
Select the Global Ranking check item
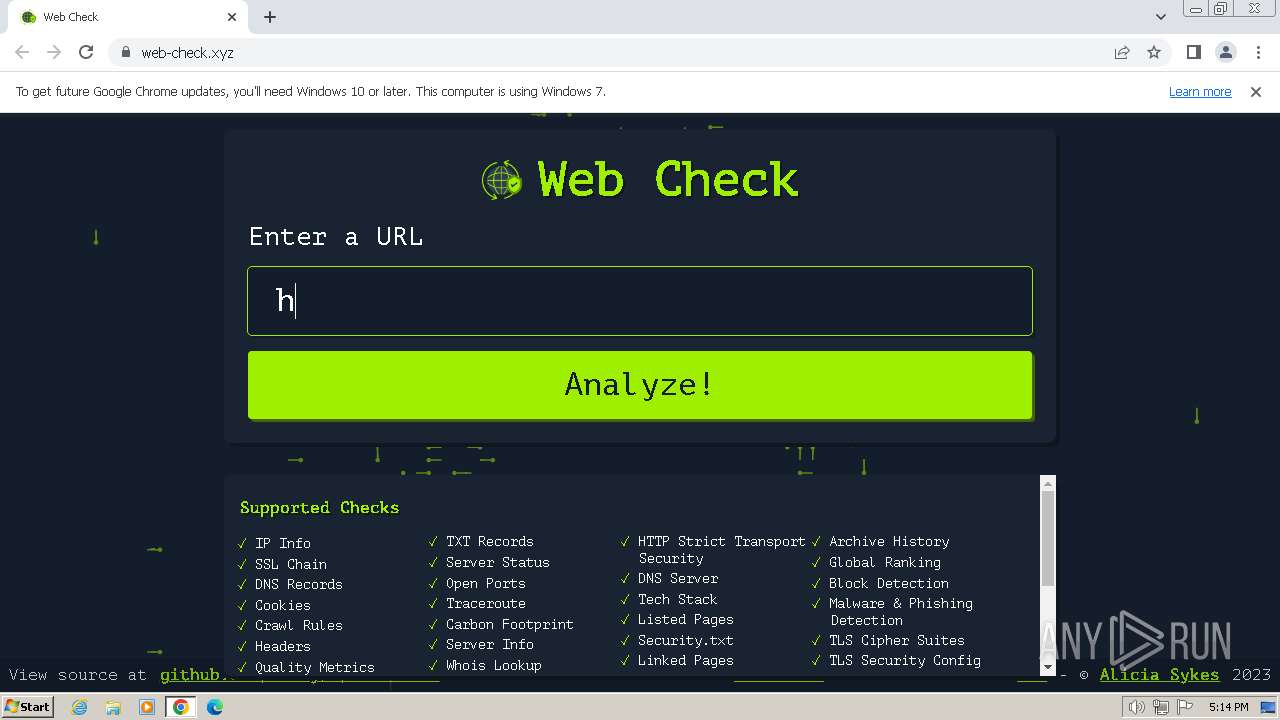tap(885, 562)
